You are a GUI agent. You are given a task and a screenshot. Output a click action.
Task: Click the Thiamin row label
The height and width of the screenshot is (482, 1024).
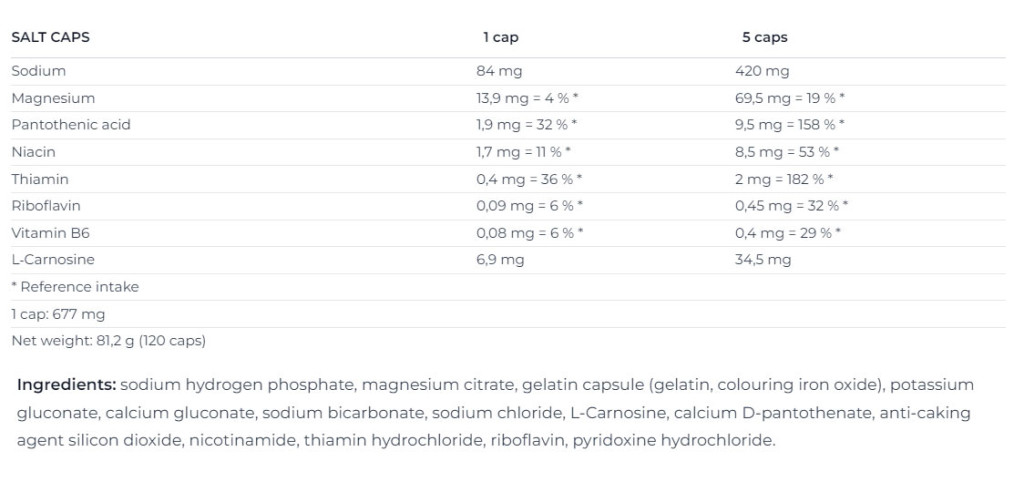(40, 179)
